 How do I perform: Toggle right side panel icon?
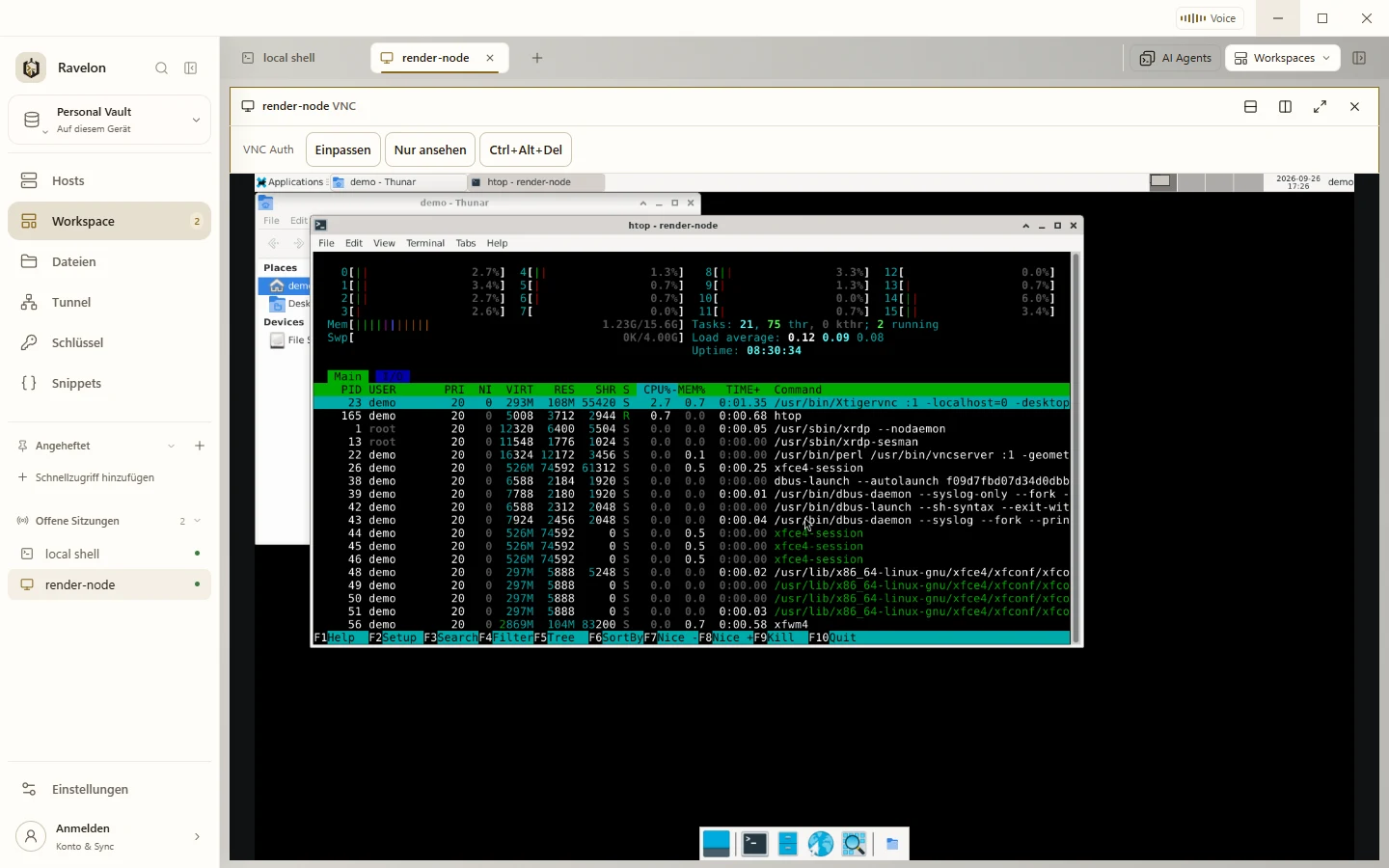[x=1359, y=58]
